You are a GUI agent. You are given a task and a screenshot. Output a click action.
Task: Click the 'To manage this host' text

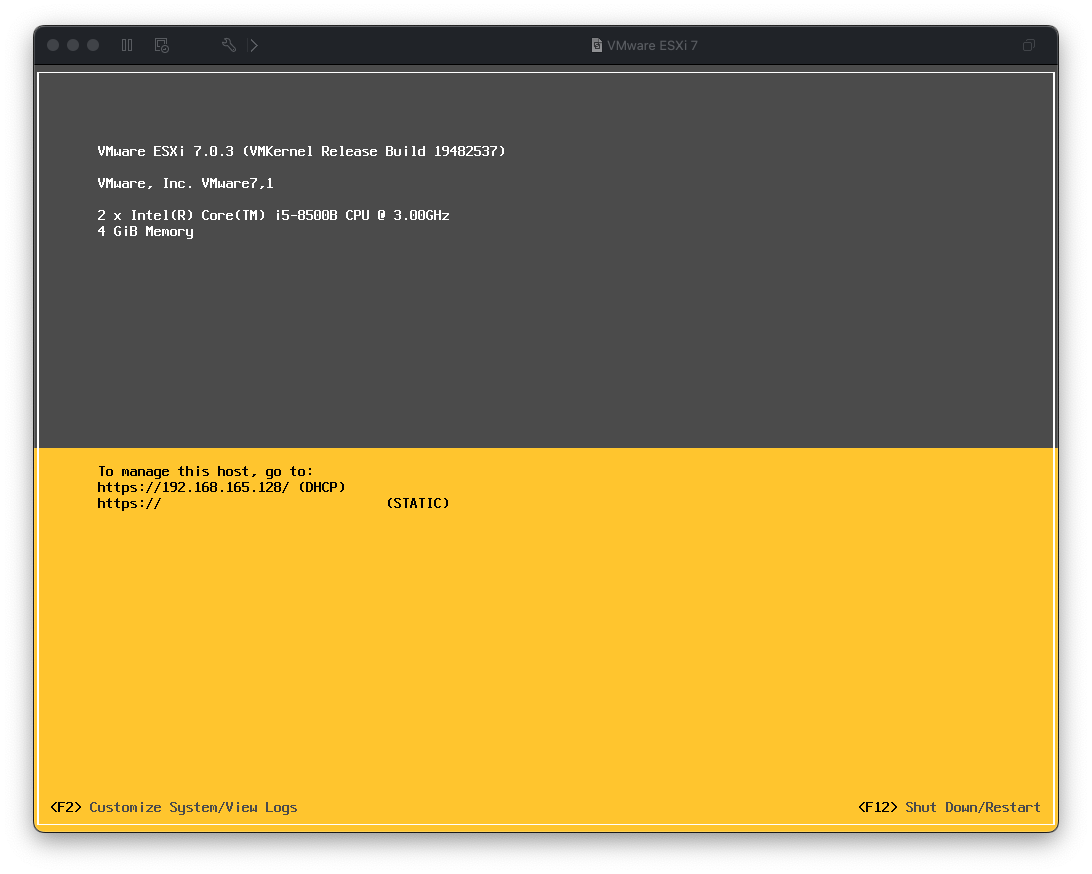point(205,471)
